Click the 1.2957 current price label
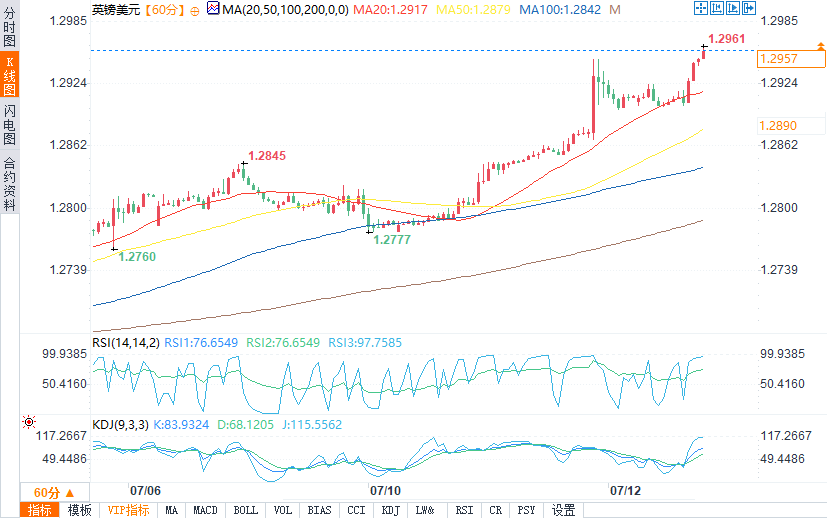 (791, 59)
